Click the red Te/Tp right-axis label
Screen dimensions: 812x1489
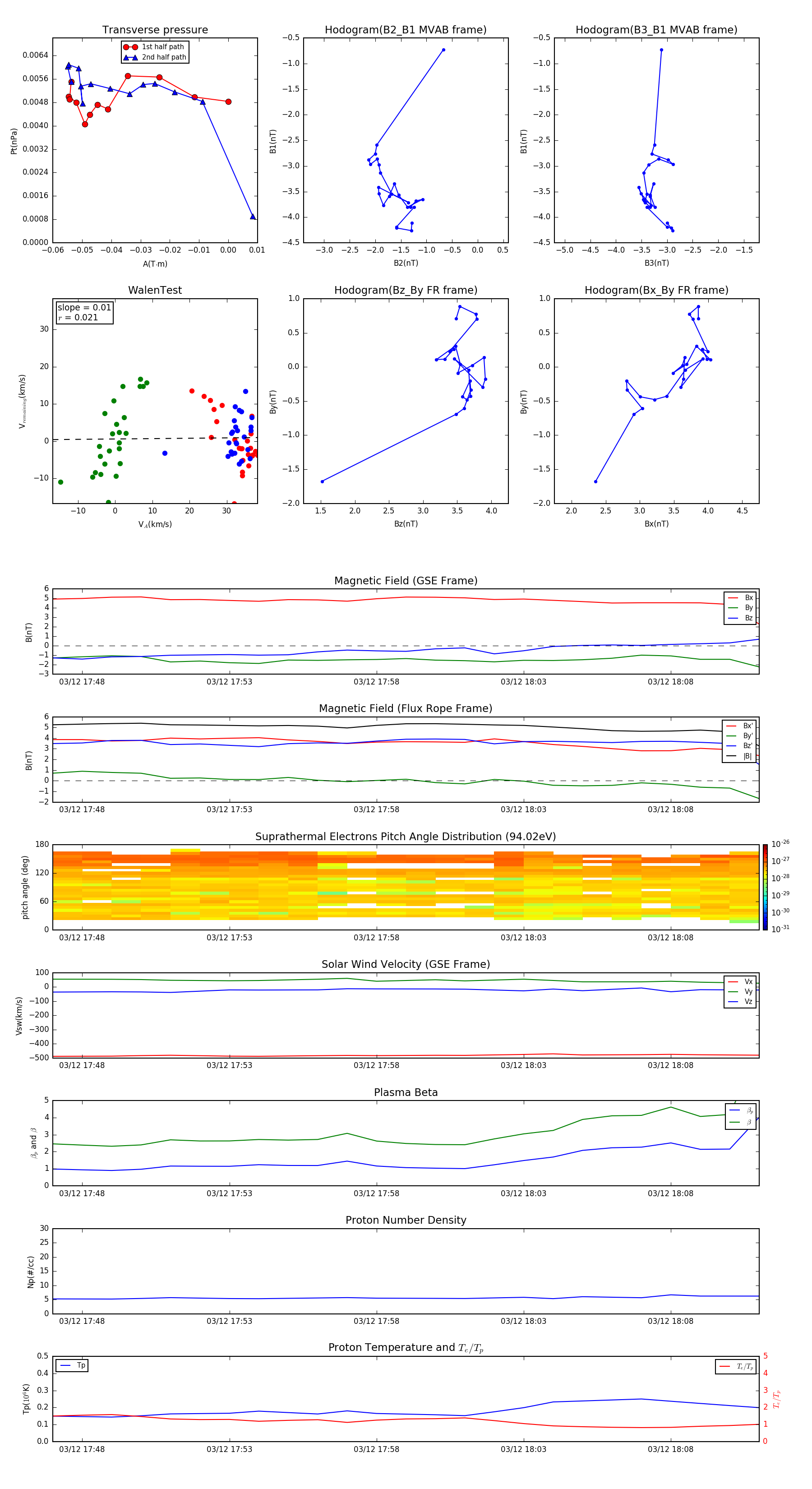pyautogui.click(x=776, y=1399)
